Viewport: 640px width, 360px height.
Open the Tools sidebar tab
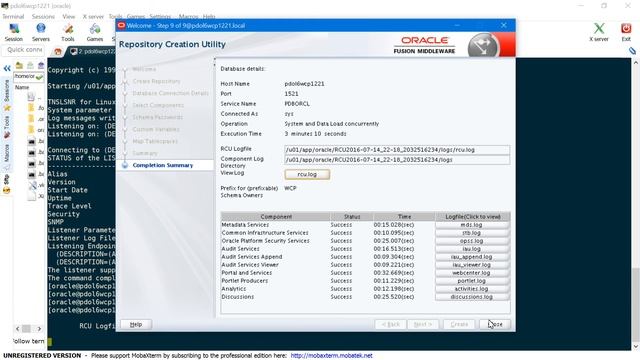point(7,127)
